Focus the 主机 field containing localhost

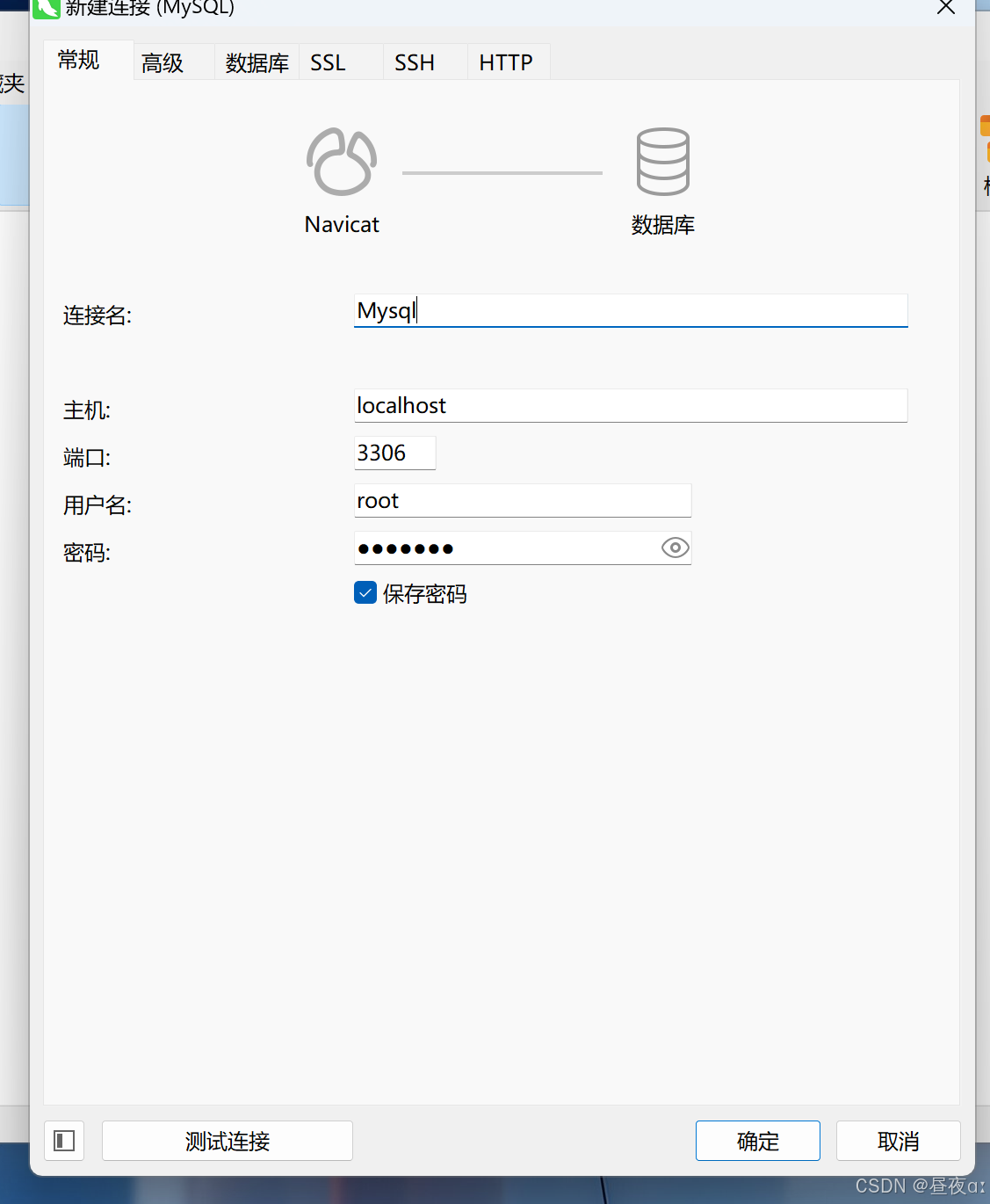[631, 405]
